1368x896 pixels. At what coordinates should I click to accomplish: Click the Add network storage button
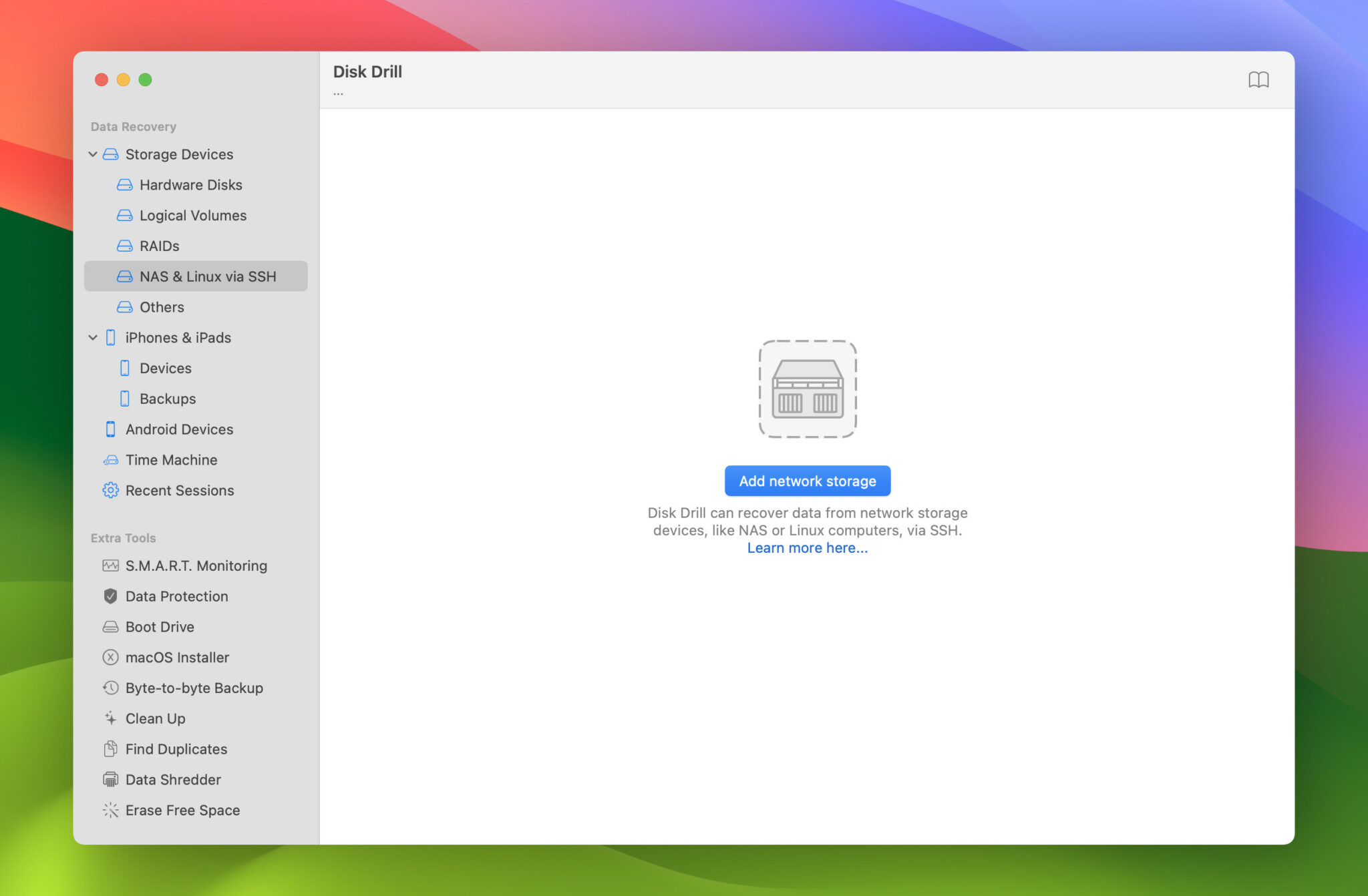point(807,480)
